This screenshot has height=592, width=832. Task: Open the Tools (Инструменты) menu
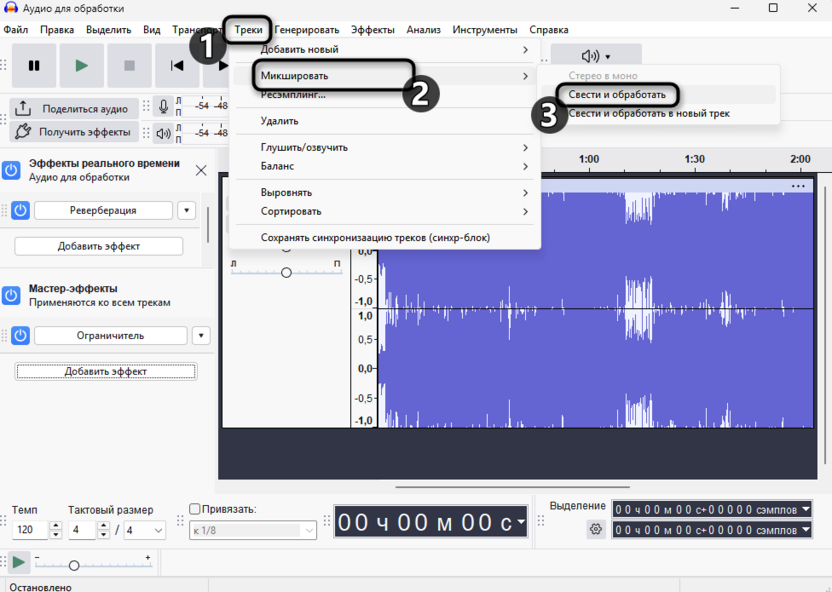[x=484, y=30]
